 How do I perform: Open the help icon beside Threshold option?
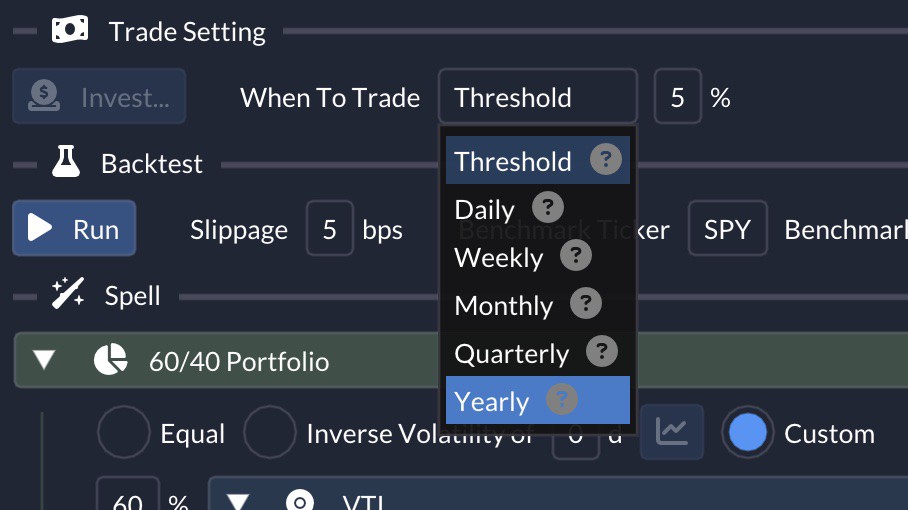606,159
